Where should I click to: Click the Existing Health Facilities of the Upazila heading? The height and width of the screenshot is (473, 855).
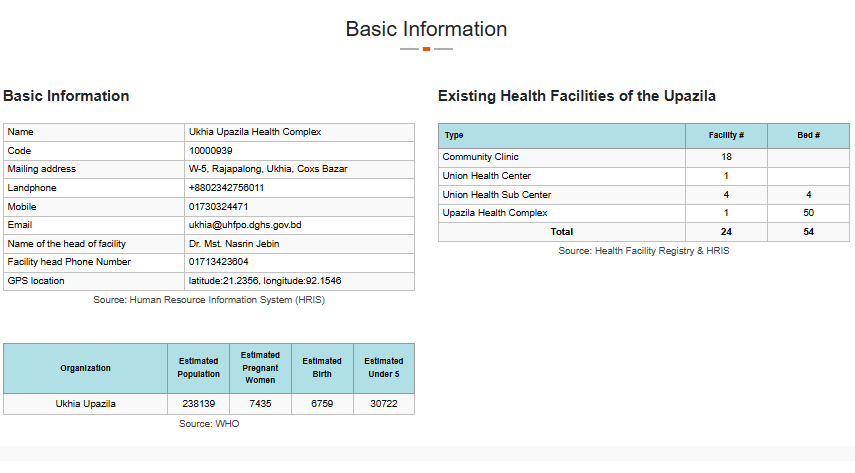pyautogui.click(x=576, y=96)
